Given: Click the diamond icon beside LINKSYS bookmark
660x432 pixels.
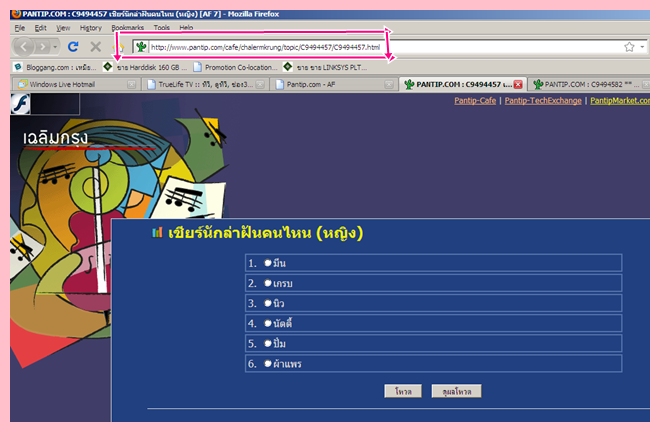Looking at the screenshot, I should [x=288, y=67].
